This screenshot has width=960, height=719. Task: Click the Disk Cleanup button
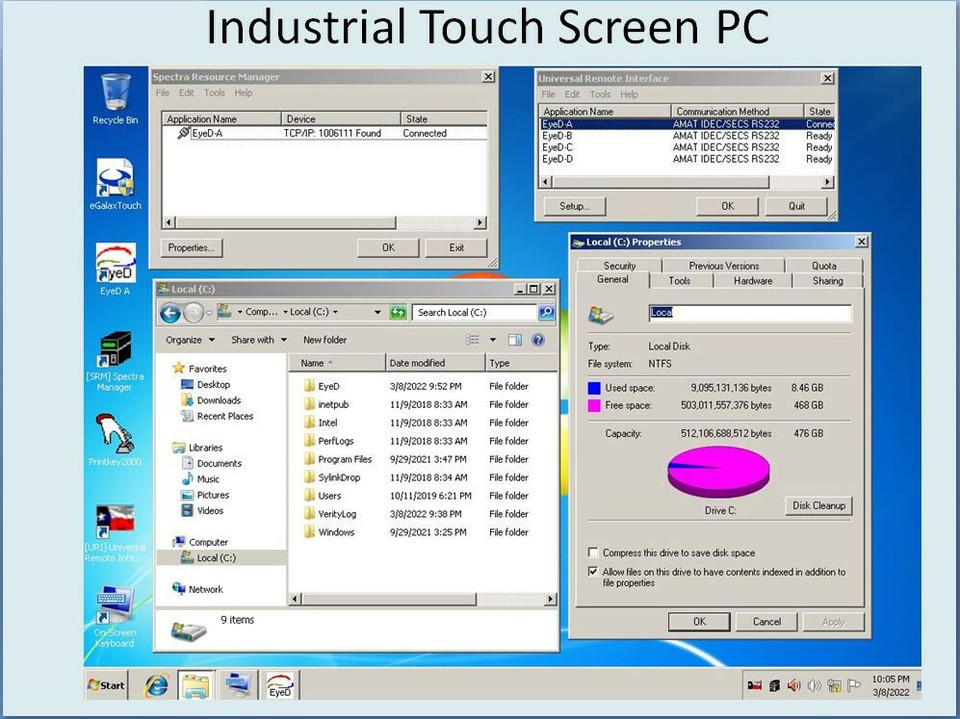(818, 505)
